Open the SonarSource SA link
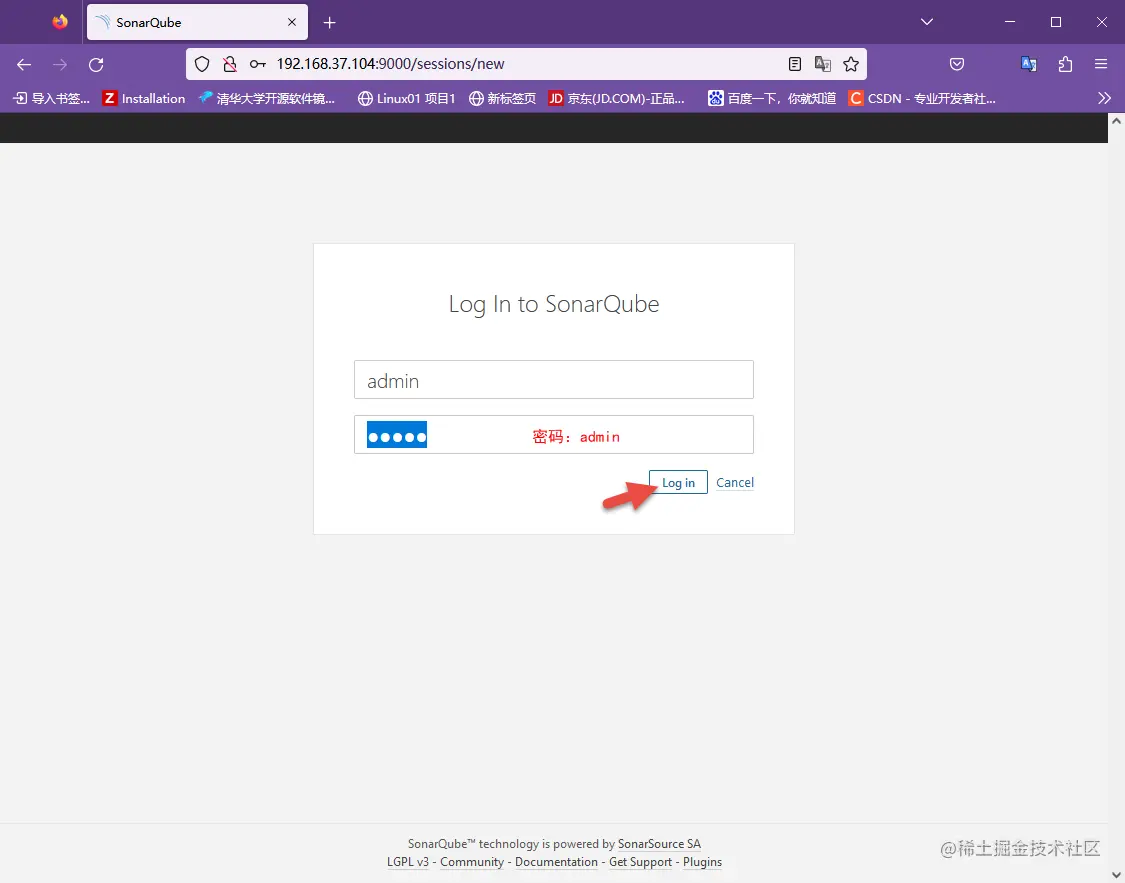This screenshot has height=883, width=1125. (659, 844)
